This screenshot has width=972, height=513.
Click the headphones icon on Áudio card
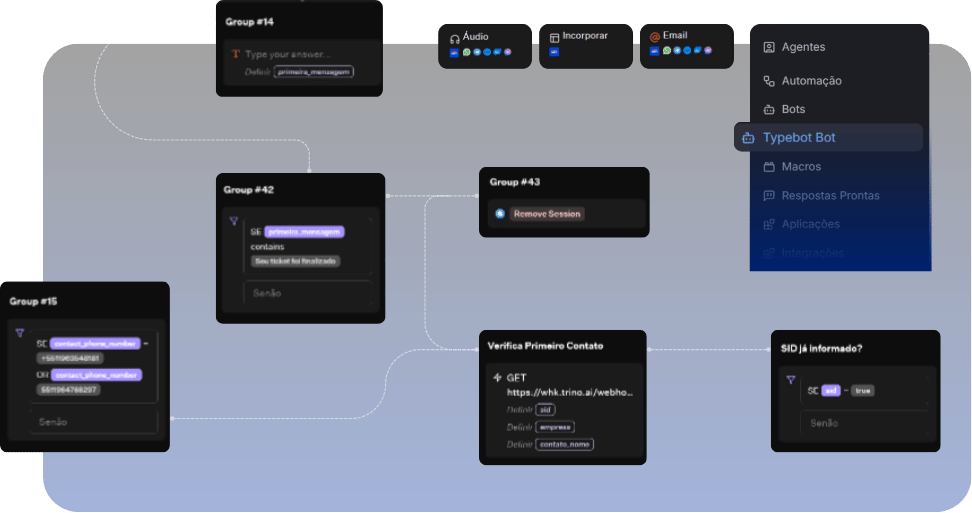click(455, 37)
